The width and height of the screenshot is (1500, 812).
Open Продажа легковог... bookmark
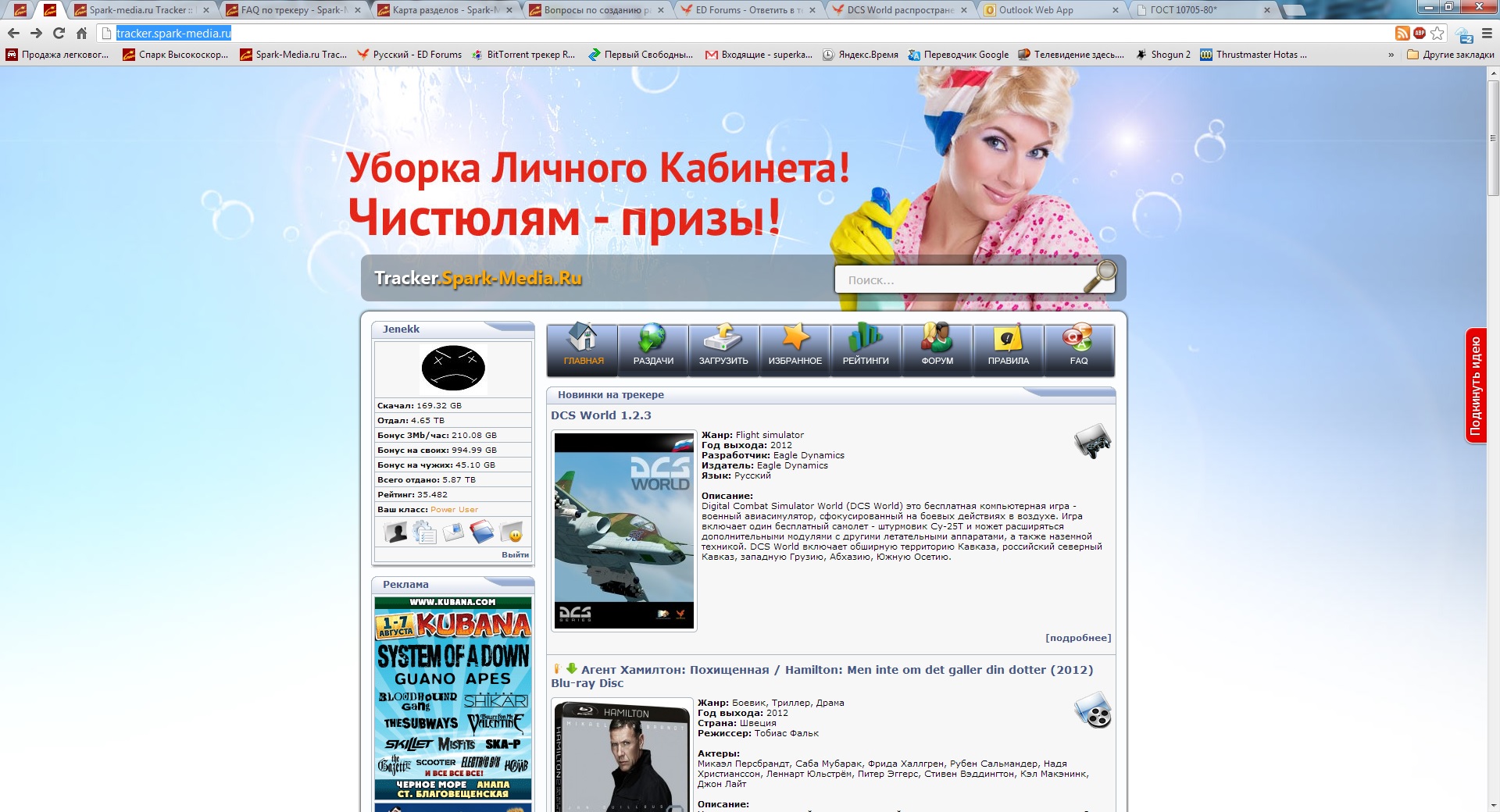pos(57,55)
